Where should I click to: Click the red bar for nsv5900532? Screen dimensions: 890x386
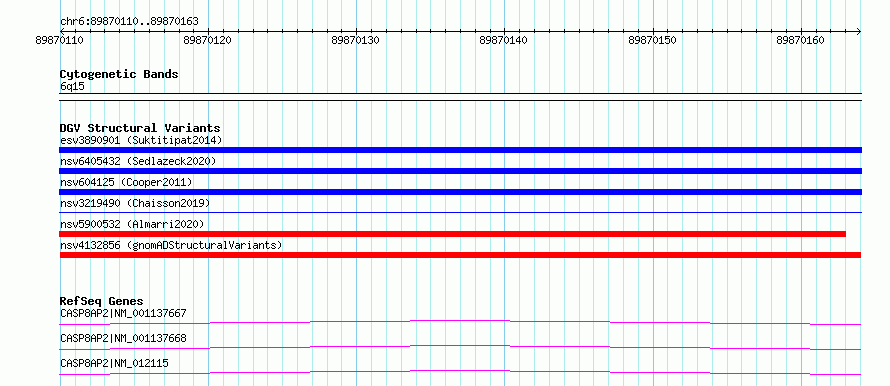pos(452,234)
